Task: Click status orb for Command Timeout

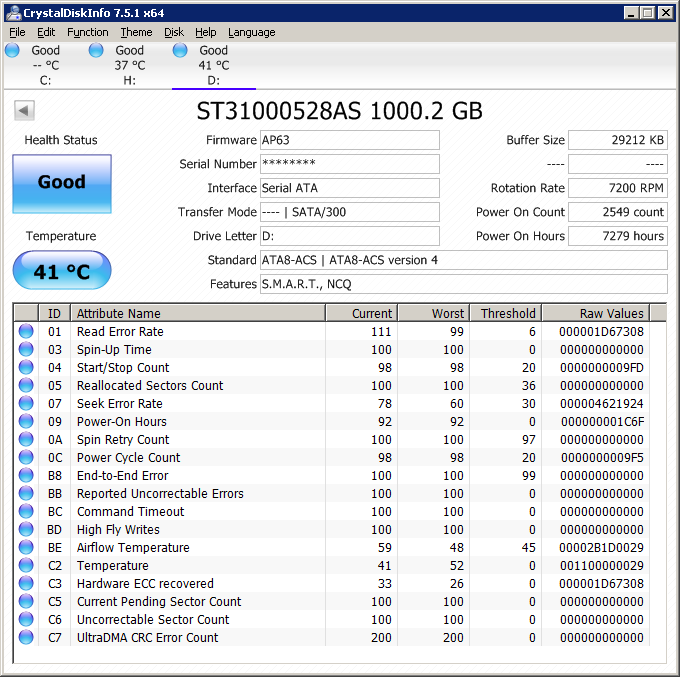Action: point(26,511)
